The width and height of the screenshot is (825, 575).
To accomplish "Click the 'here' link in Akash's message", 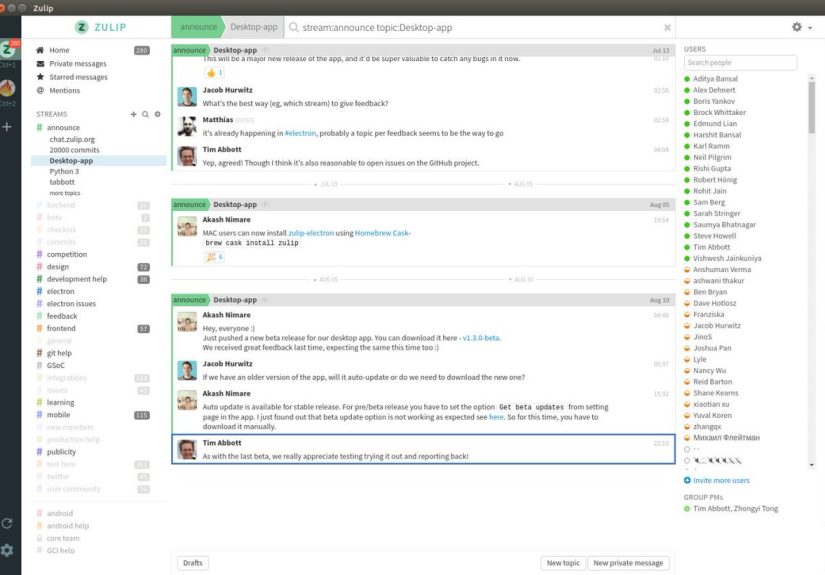I will pyautogui.click(x=496, y=417).
